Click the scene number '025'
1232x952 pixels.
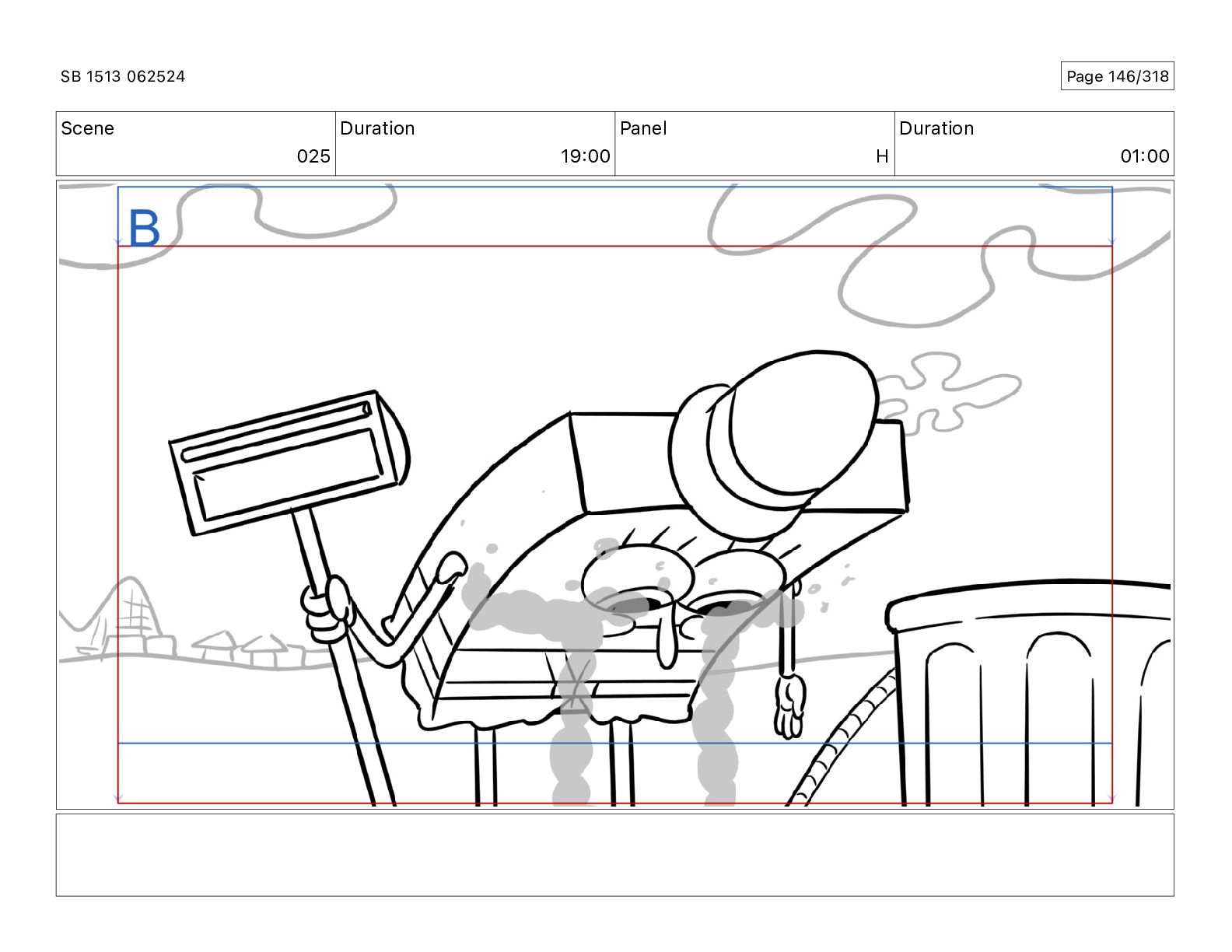point(313,156)
